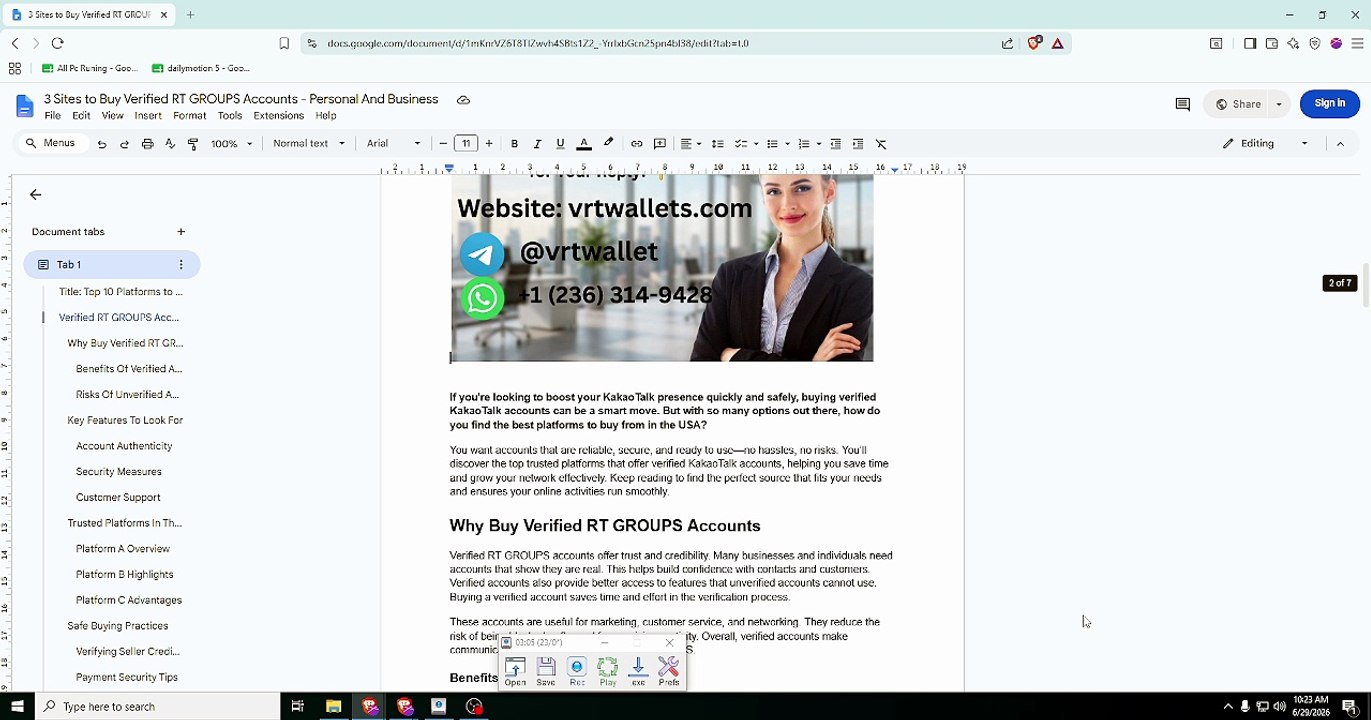Open the zoom level dropdown at 100%
The height and width of the screenshot is (720, 1371).
tap(232, 144)
